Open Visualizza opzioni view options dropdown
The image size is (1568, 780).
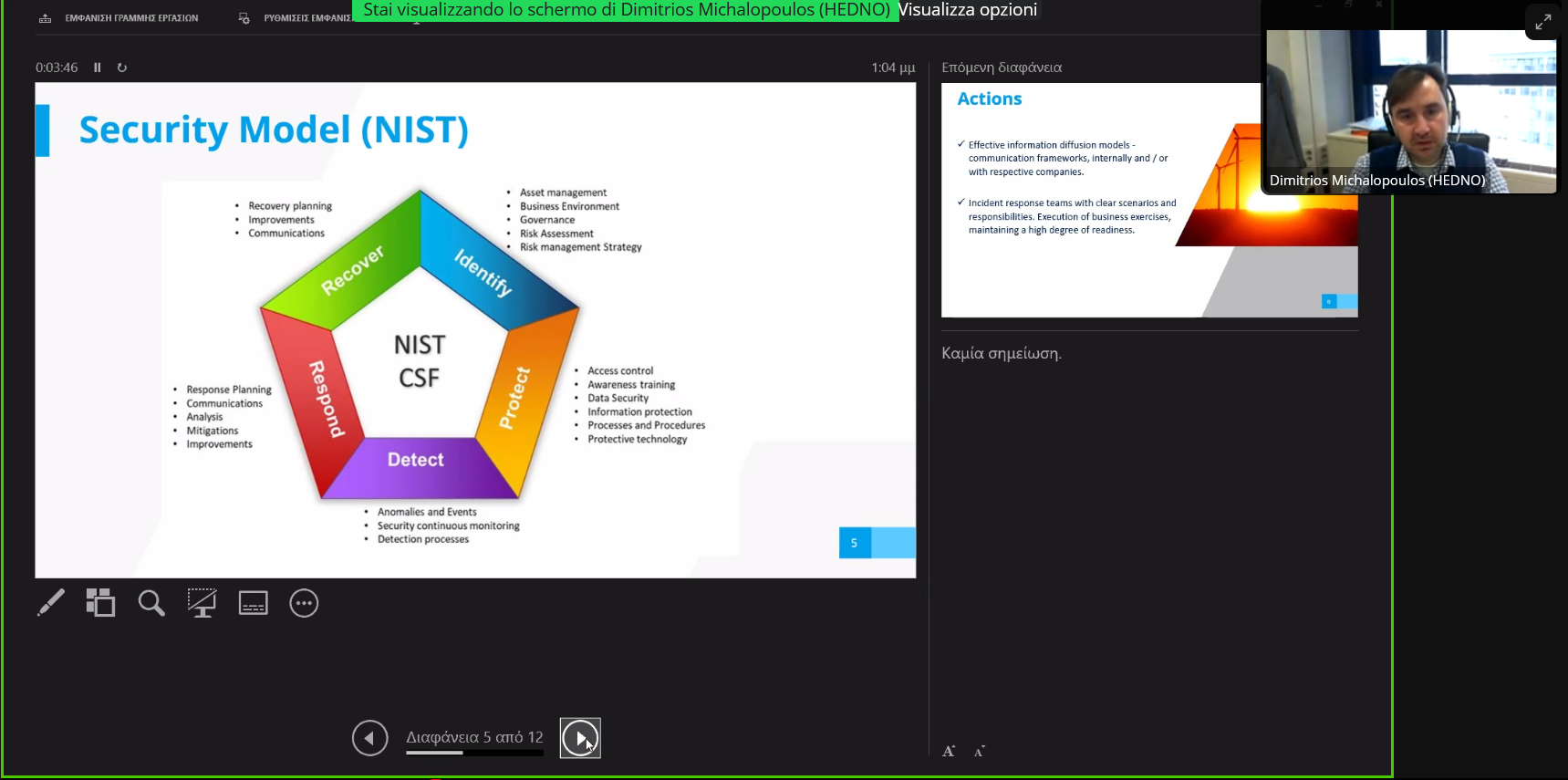(x=968, y=10)
